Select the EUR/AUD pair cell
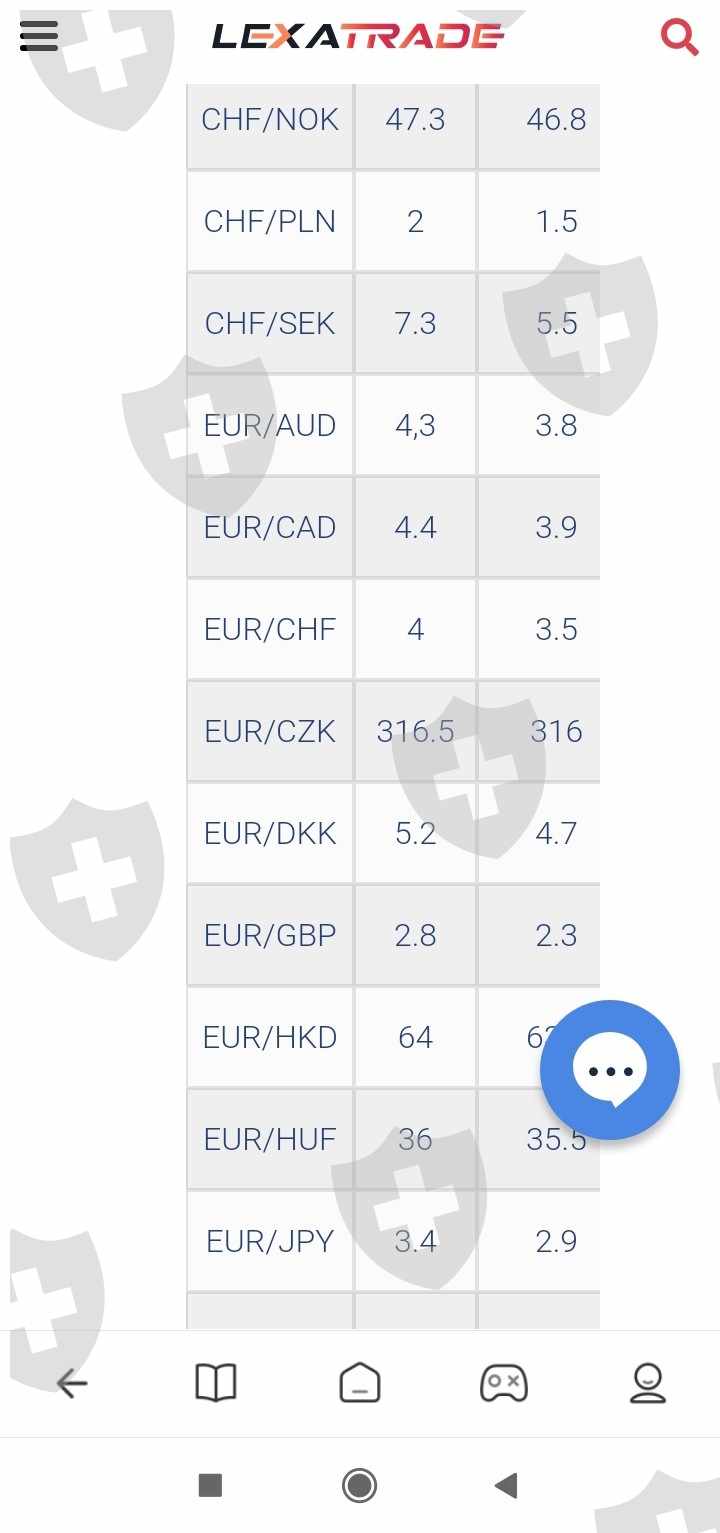The image size is (720, 1533). point(270,426)
